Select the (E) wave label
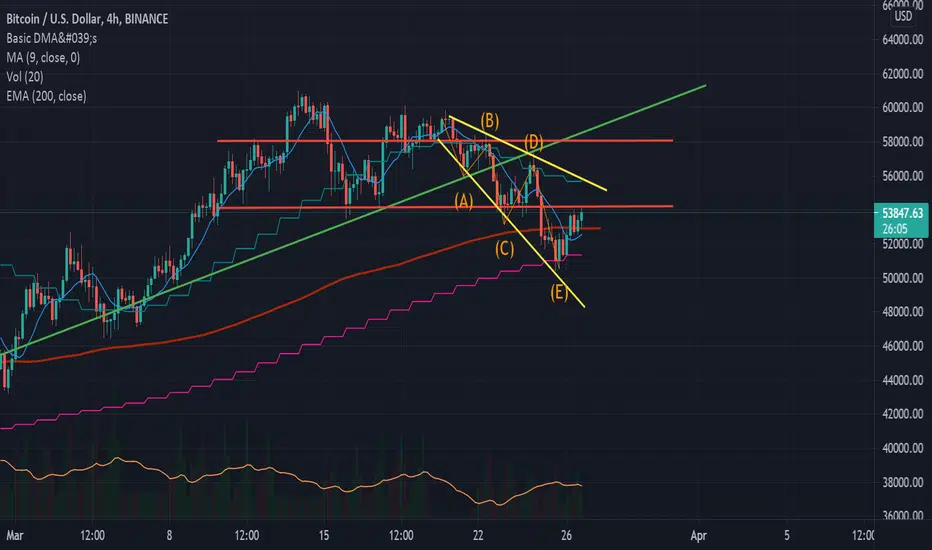 (559, 293)
